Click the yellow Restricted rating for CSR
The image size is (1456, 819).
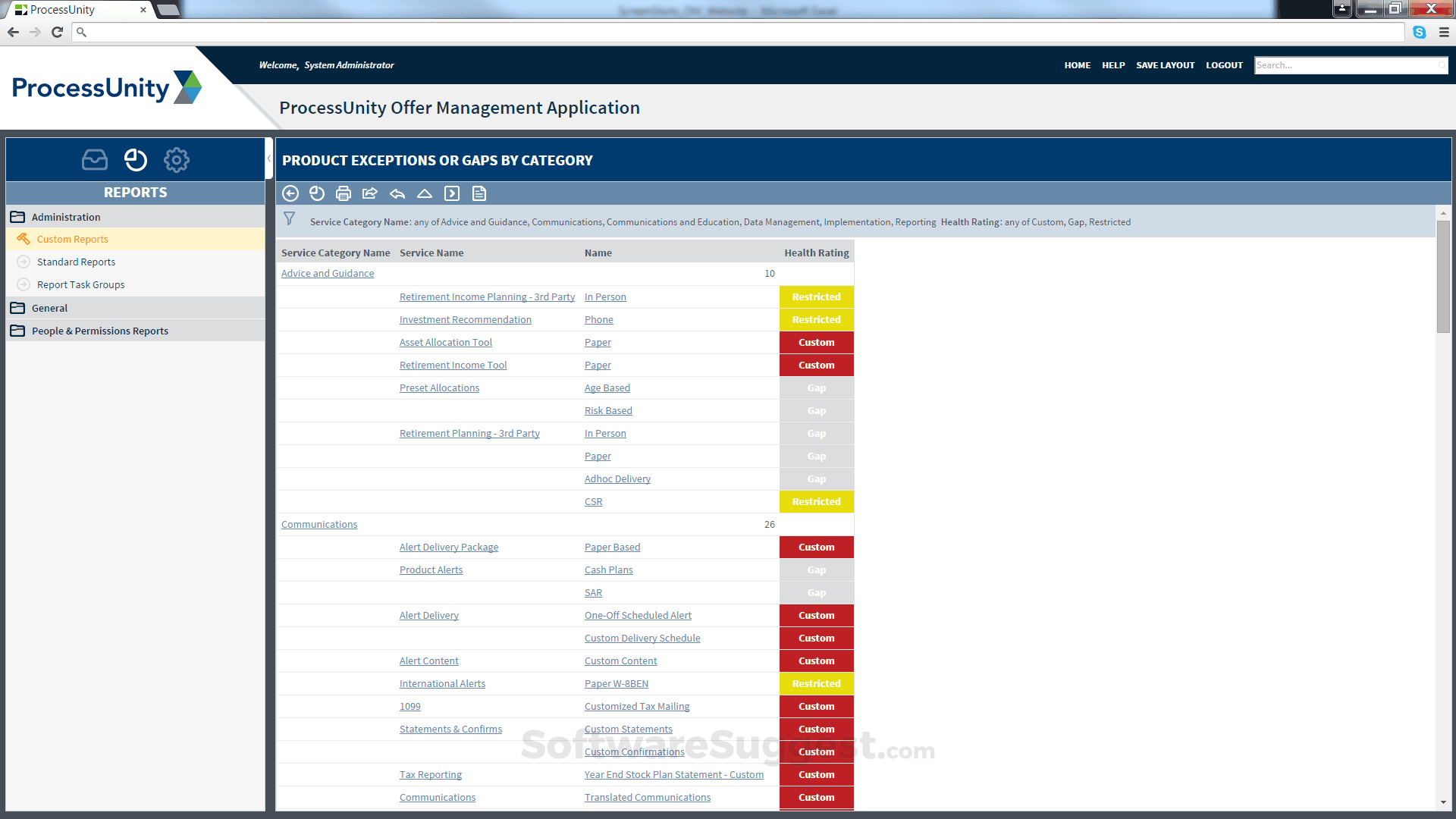(x=816, y=501)
